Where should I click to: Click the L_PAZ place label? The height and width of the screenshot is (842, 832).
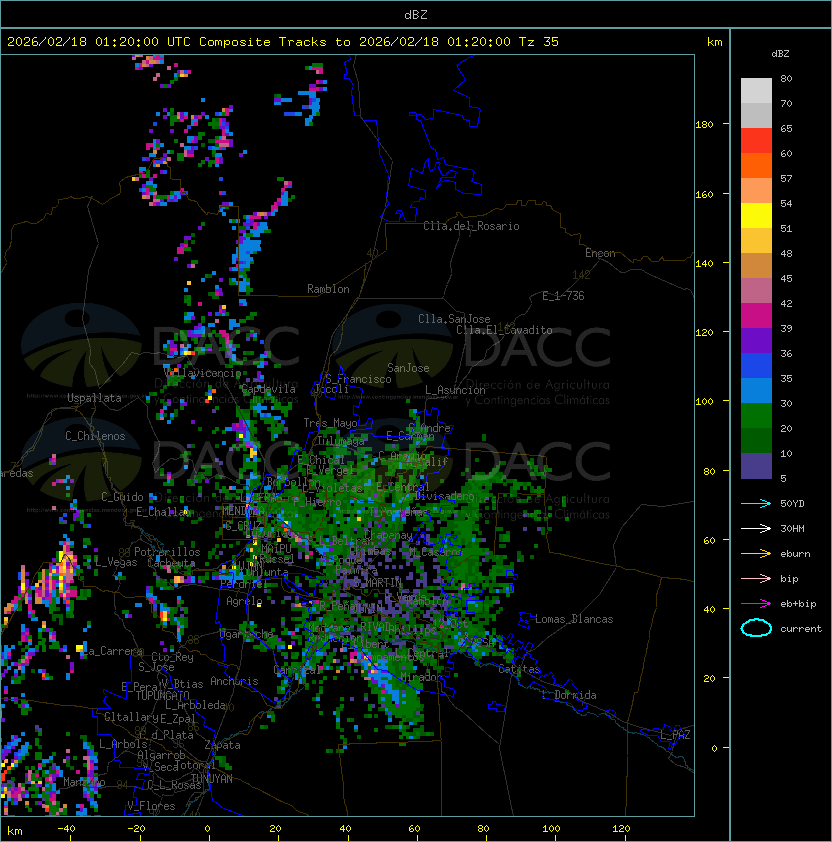click(675, 735)
